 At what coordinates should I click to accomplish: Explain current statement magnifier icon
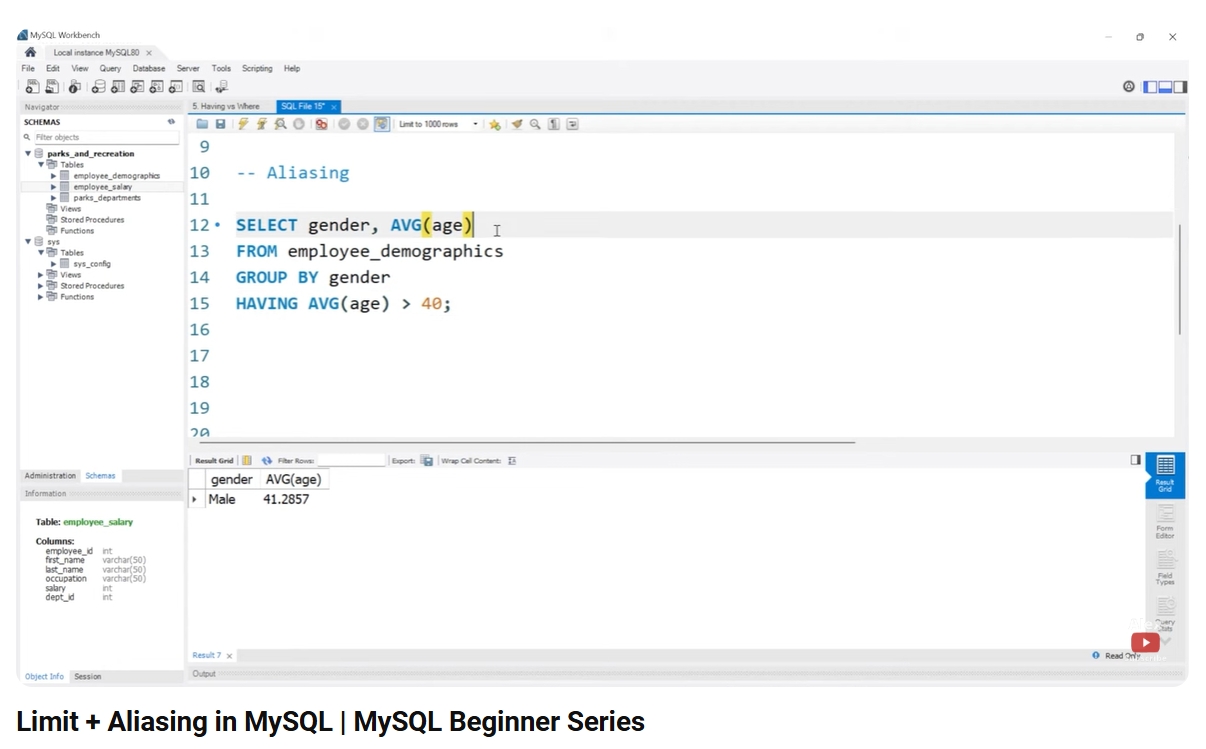coord(280,124)
